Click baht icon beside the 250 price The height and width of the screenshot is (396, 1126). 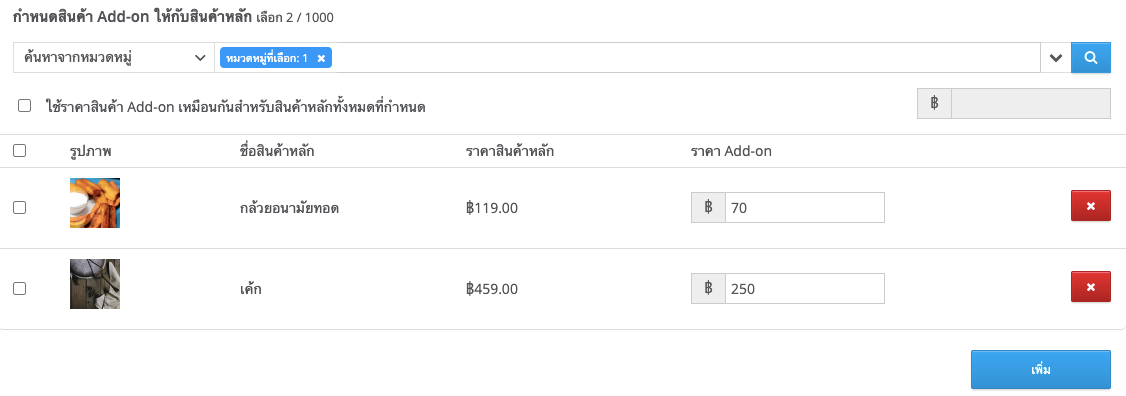pyautogui.click(x=708, y=288)
